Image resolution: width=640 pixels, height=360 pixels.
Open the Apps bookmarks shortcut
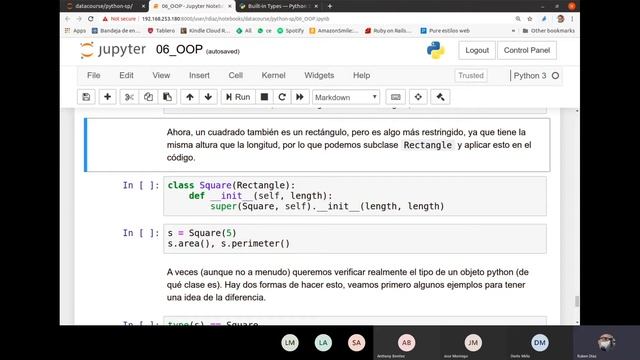[x=76, y=31]
